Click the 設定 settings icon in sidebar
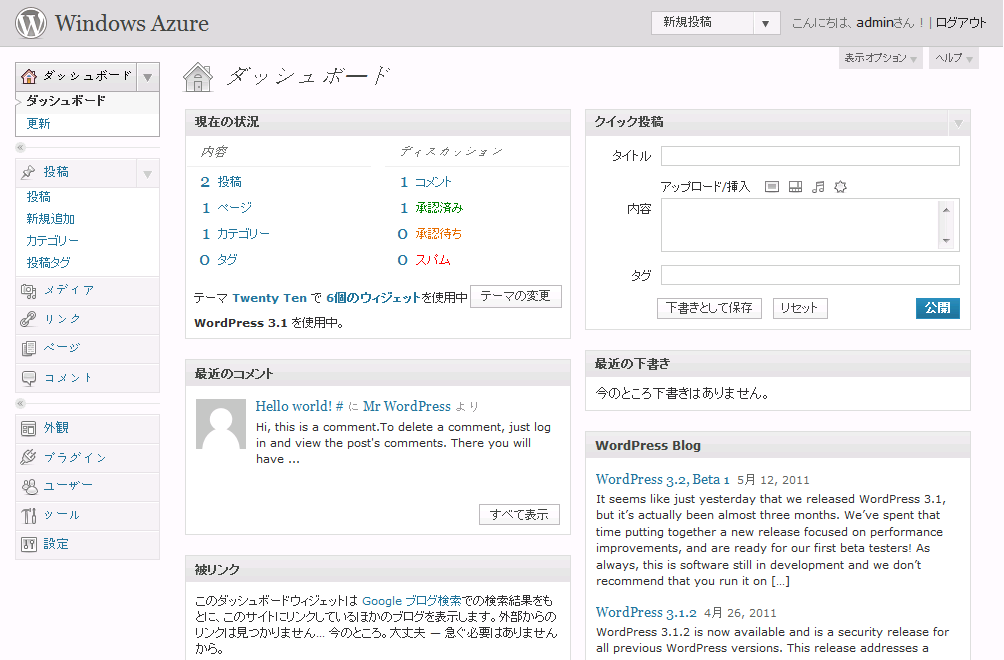The image size is (1004, 660). point(28,545)
